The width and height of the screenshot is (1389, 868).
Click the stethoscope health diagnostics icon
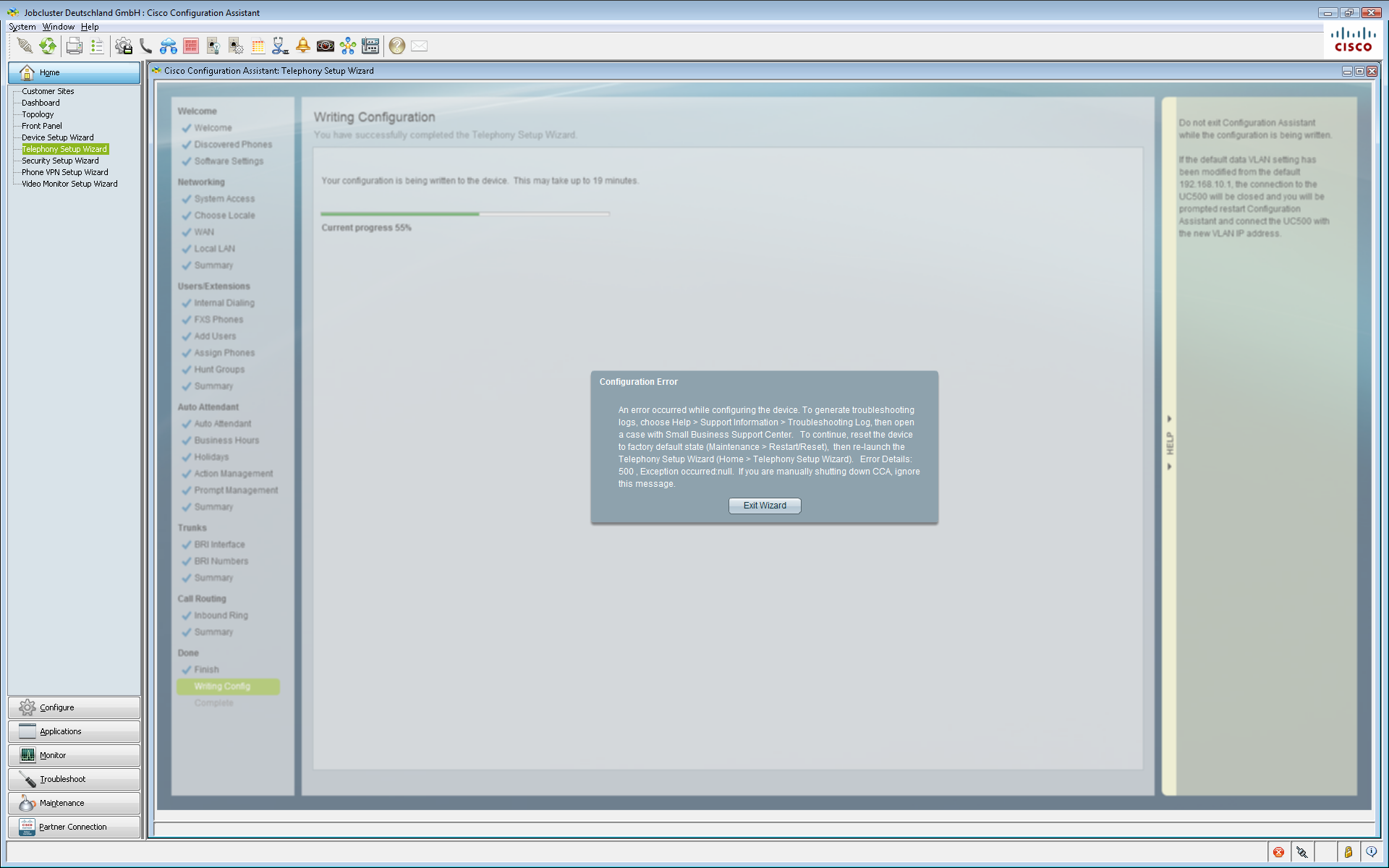coord(281,46)
